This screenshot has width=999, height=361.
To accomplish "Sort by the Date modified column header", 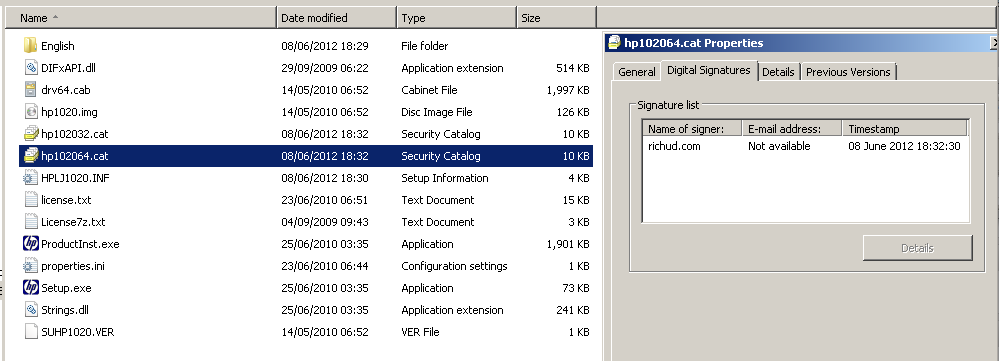I will click(336, 18).
